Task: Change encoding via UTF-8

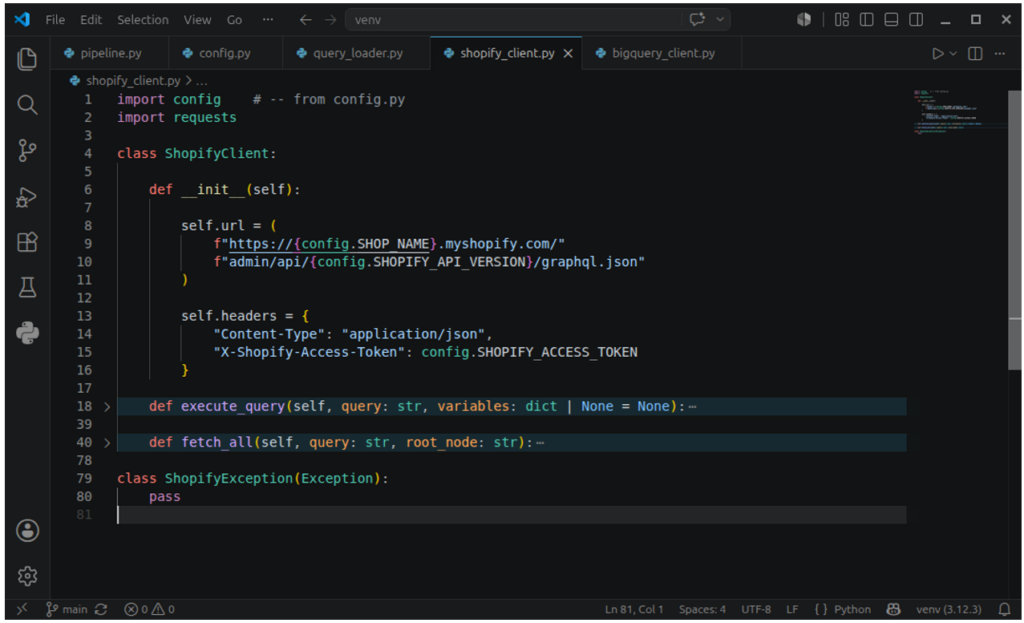Action: coord(756,609)
